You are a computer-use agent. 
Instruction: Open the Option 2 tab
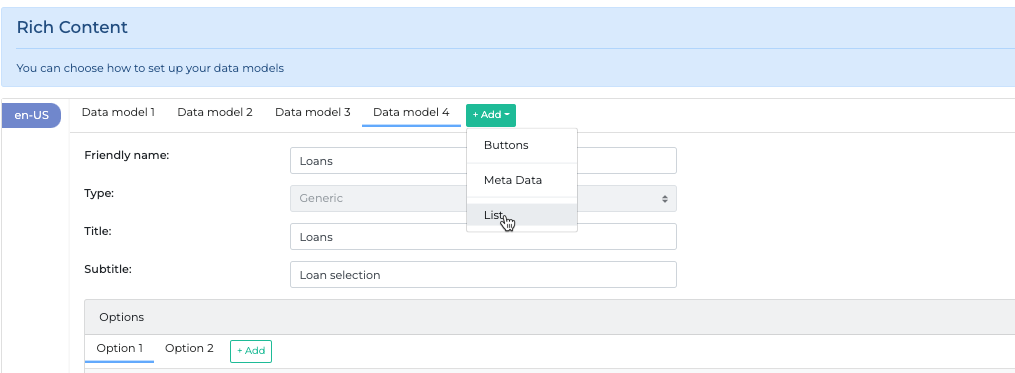[x=189, y=348]
